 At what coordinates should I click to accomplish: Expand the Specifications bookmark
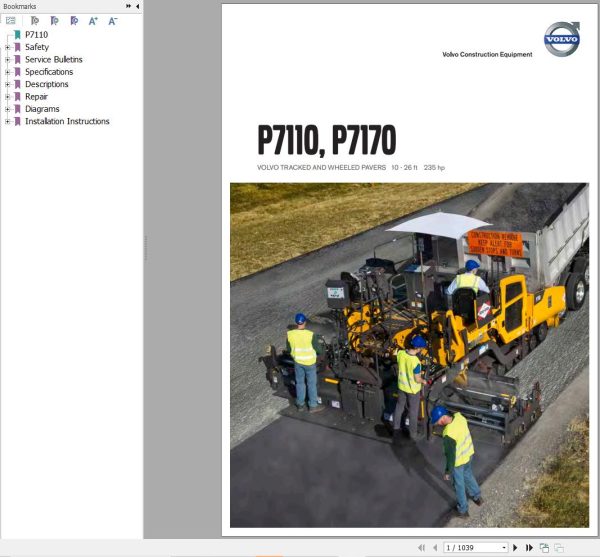(x=7, y=72)
